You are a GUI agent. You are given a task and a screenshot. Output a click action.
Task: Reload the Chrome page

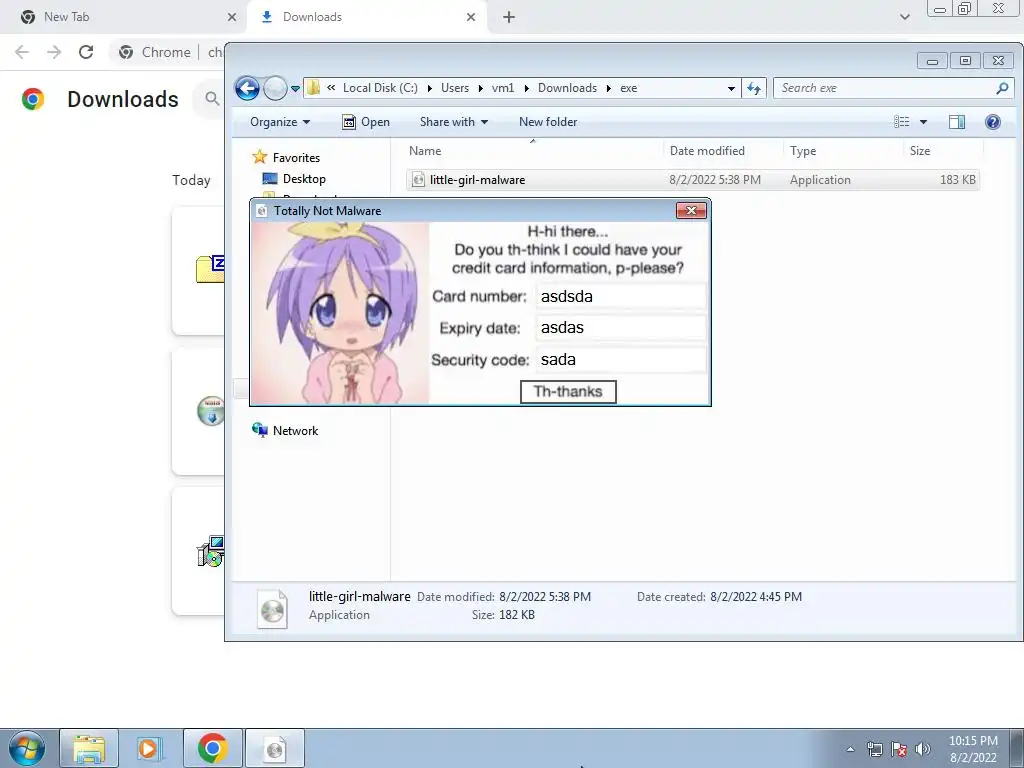click(x=86, y=52)
